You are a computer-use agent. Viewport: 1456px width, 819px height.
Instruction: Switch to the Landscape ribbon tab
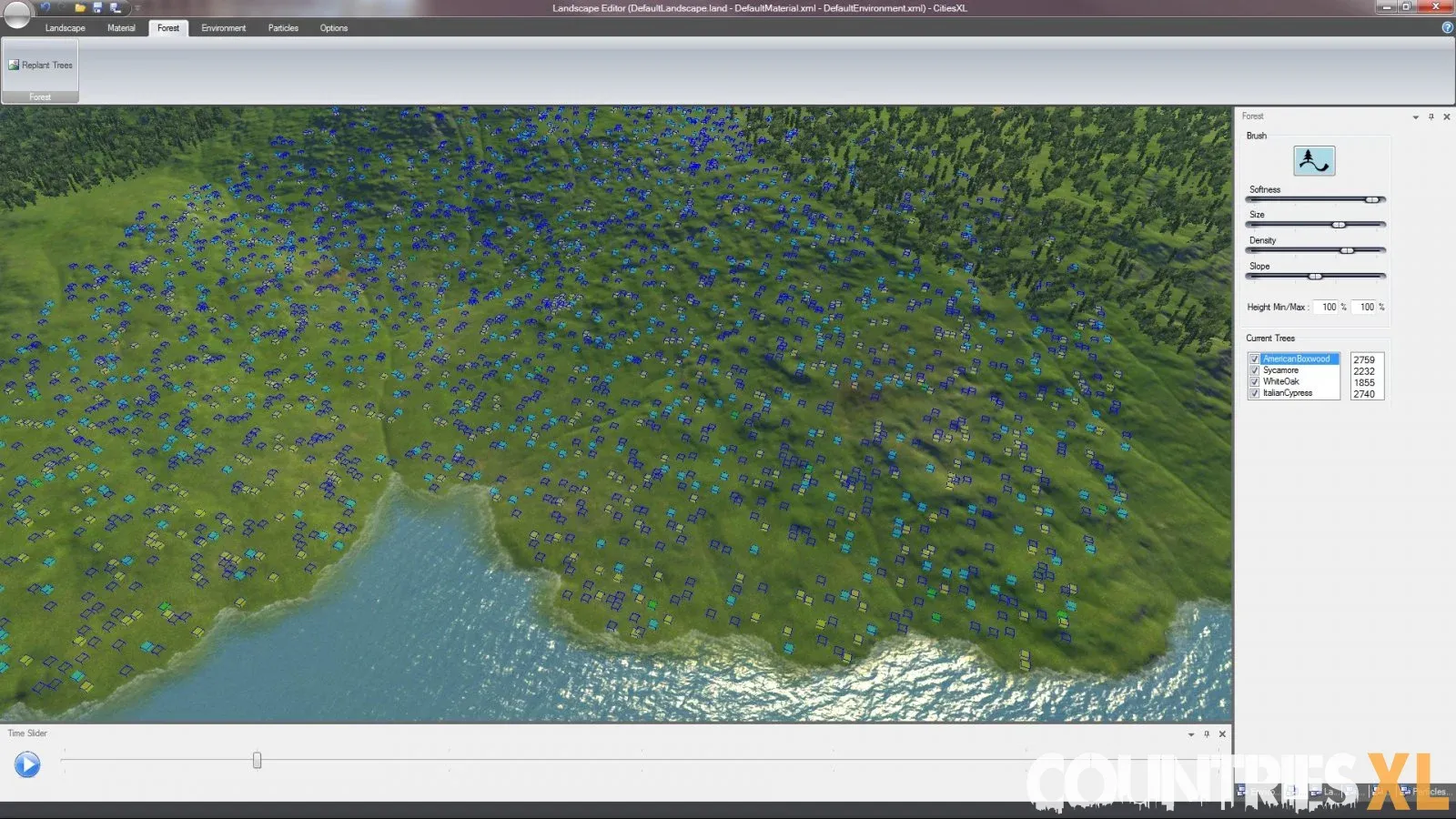pyautogui.click(x=66, y=28)
